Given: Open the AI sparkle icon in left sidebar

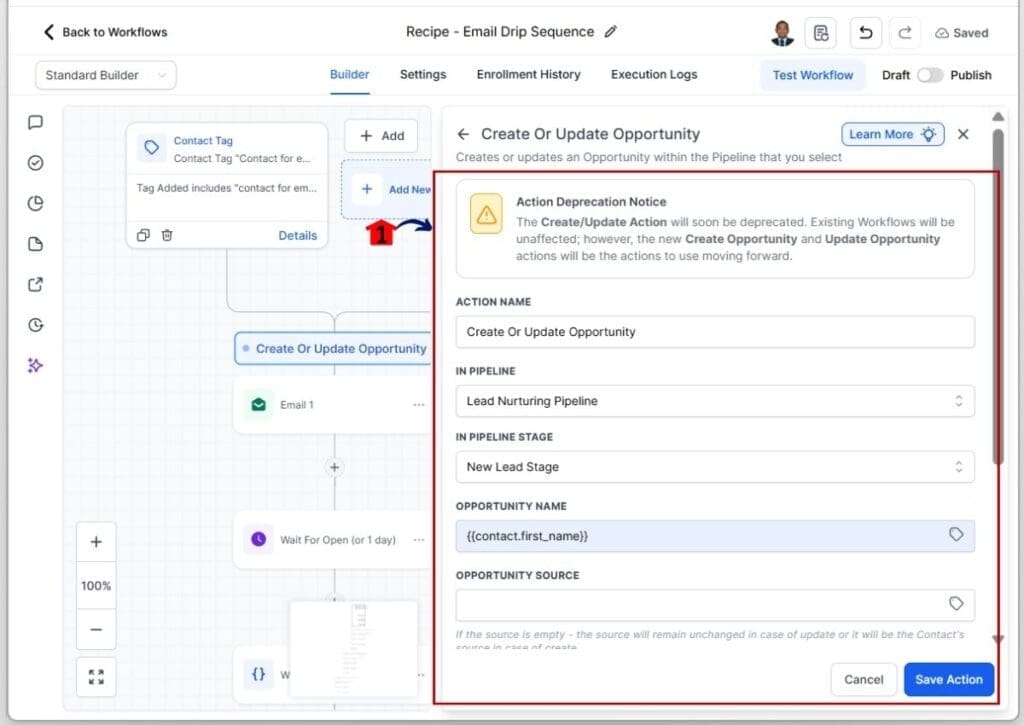Looking at the screenshot, I should point(35,365).
